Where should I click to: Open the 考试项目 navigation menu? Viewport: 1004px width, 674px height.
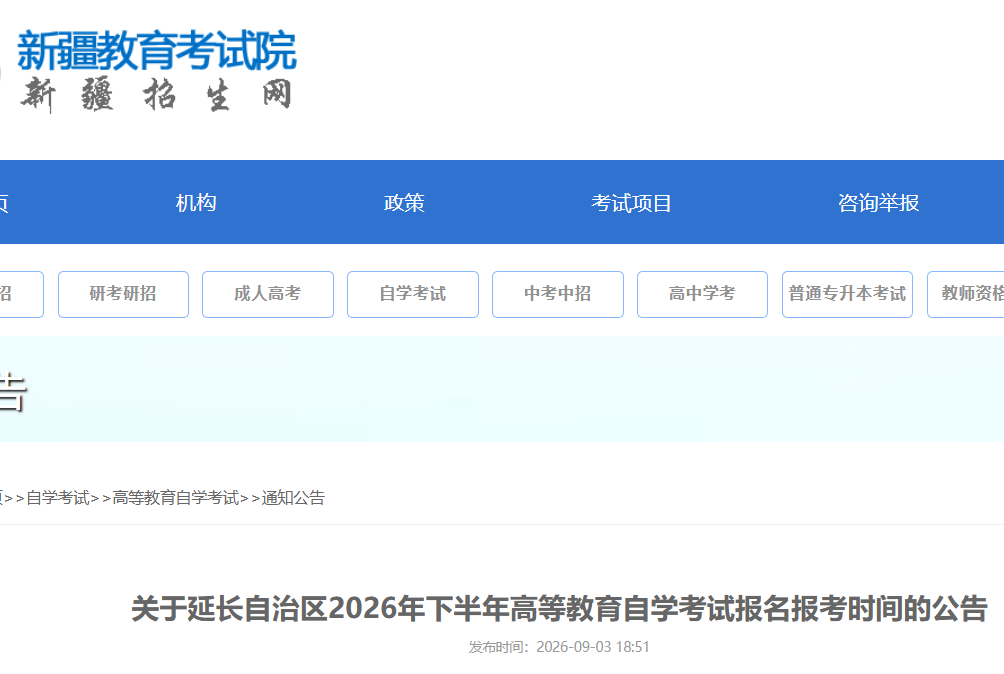(x=631, y=203)
